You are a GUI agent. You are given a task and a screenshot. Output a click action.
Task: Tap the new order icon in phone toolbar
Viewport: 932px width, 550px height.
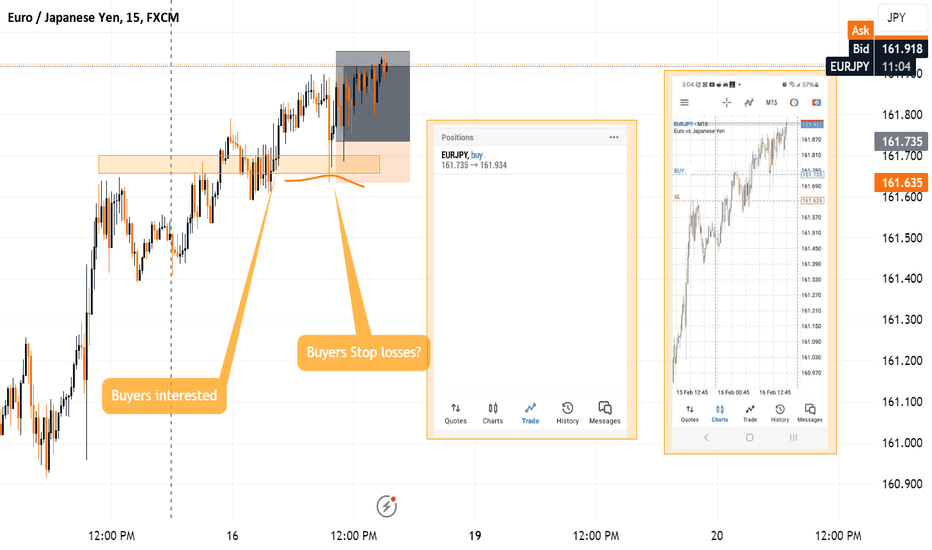pyautogui.click(x=817, y=103)
